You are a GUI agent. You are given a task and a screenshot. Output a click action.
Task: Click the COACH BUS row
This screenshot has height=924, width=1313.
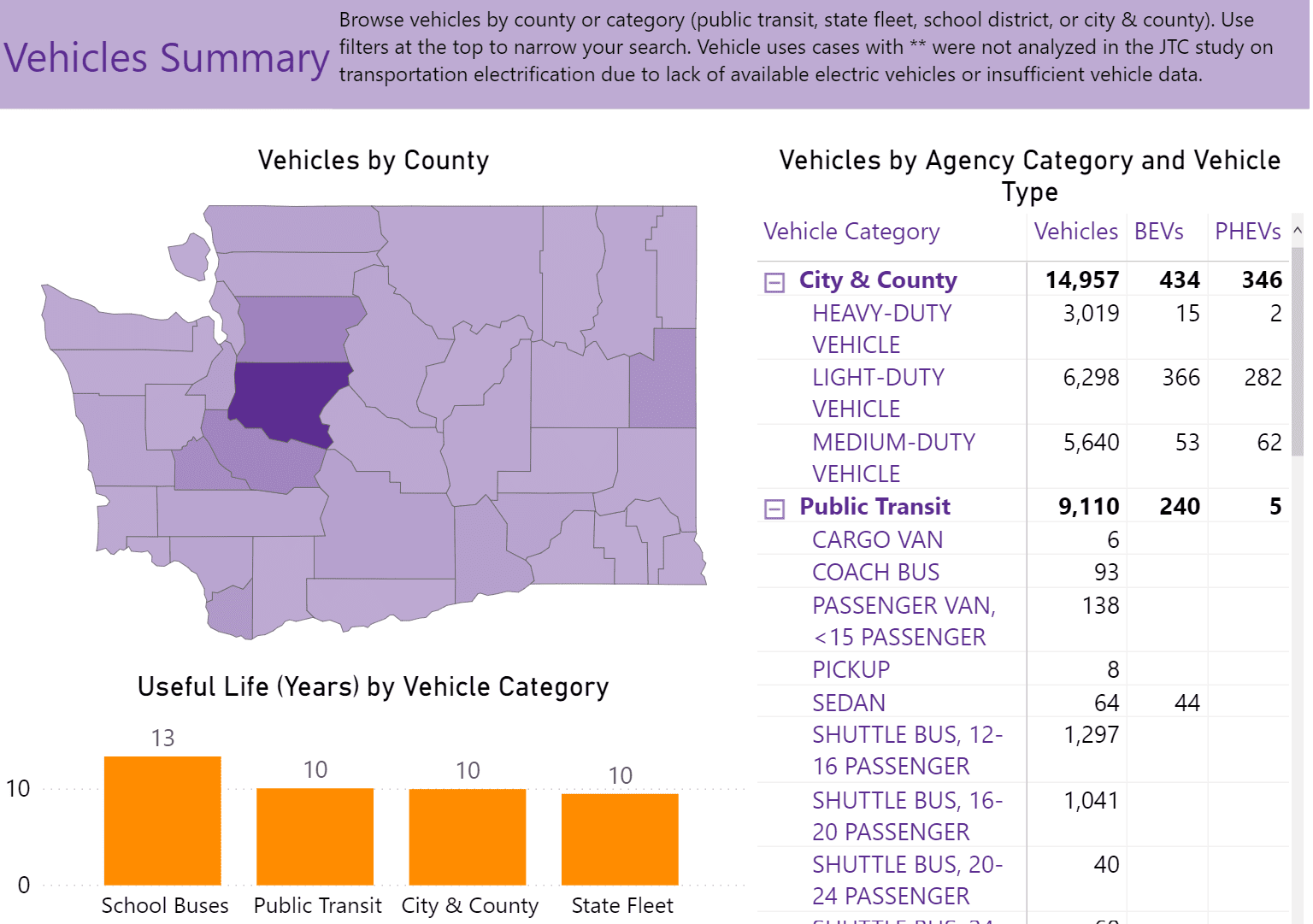point(875,572)
